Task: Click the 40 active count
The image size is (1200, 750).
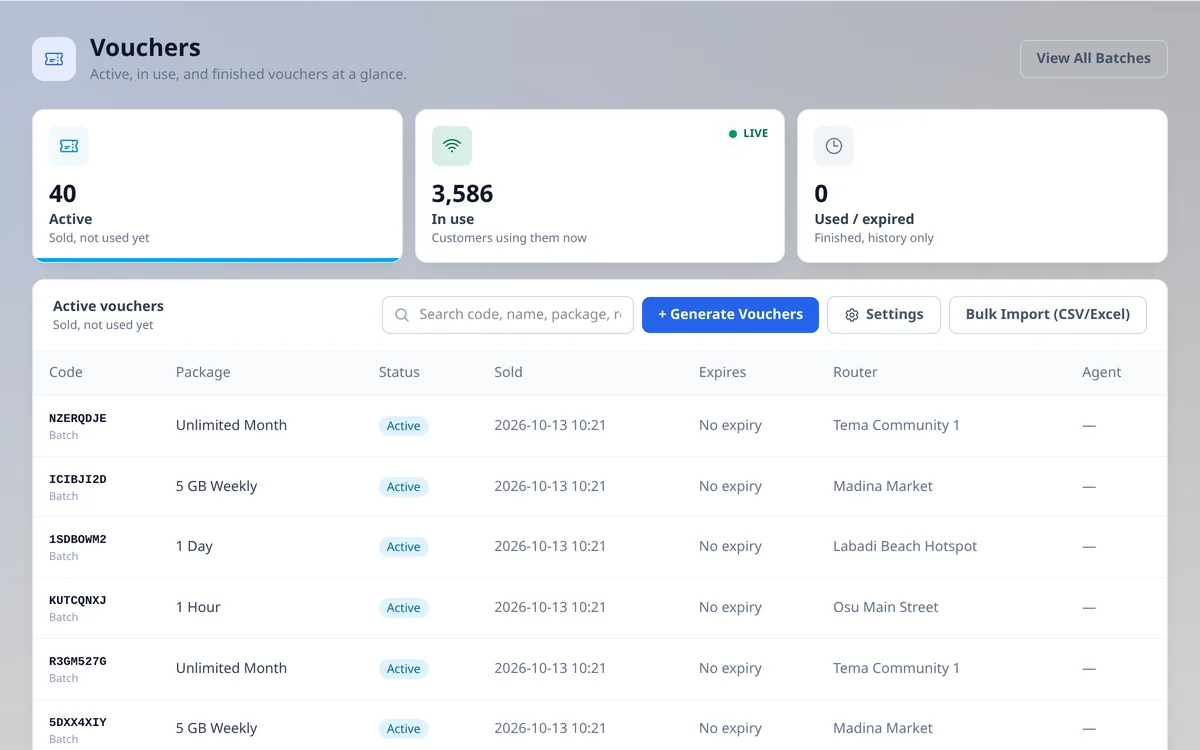Action: tap(63, 194)
